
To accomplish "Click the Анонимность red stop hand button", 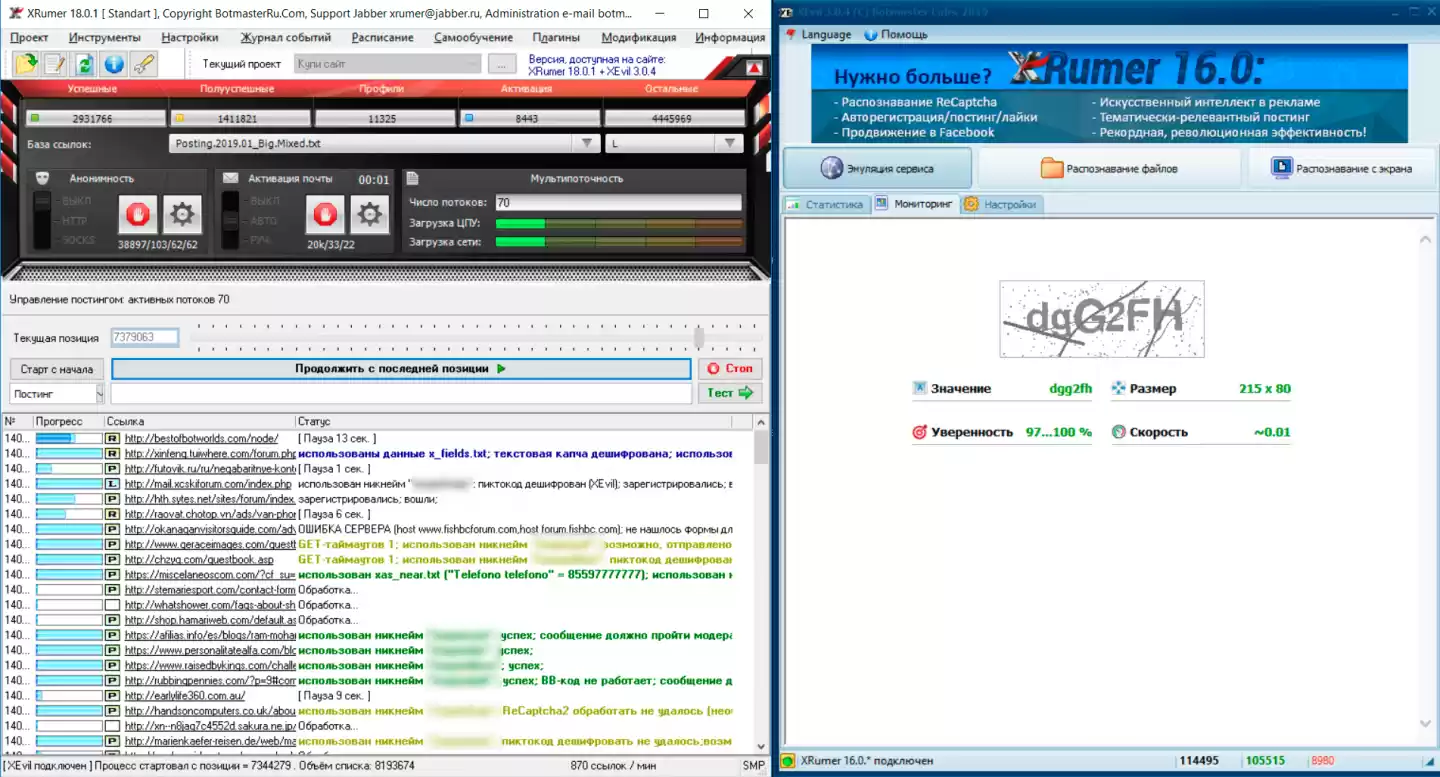I will coord(138,214).
